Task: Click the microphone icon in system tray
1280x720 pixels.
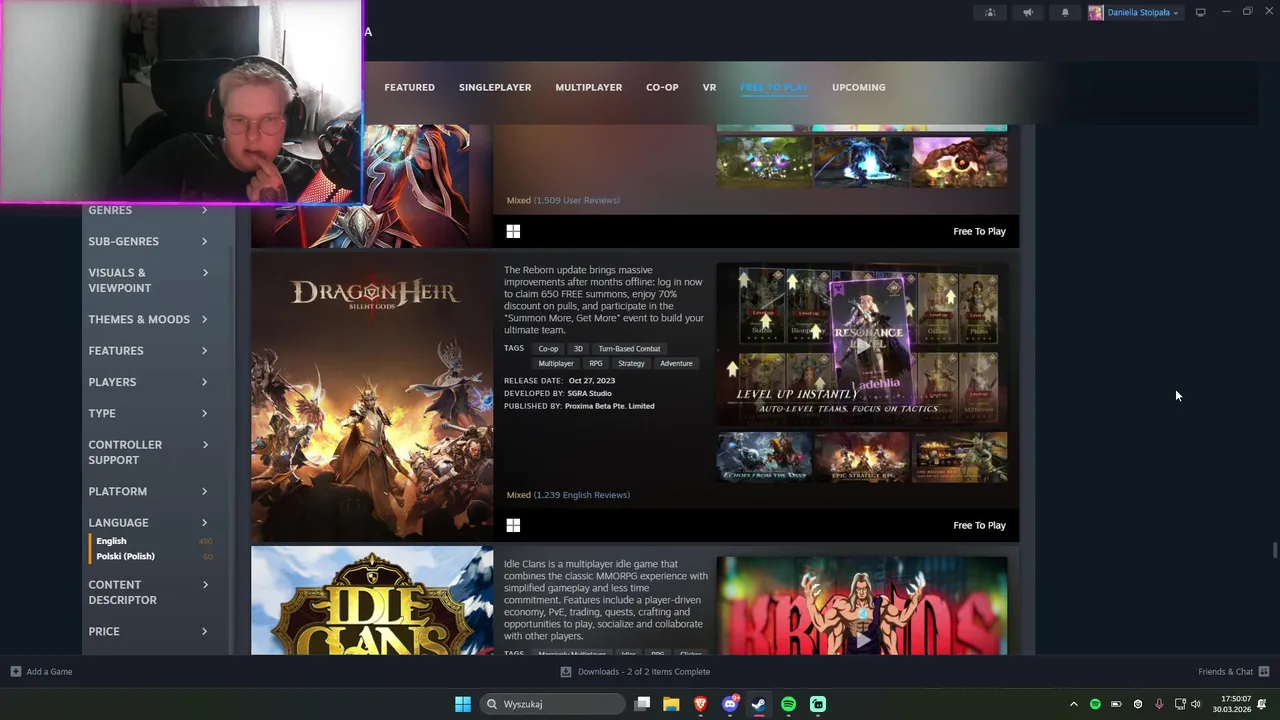Action: [1159, 704]
